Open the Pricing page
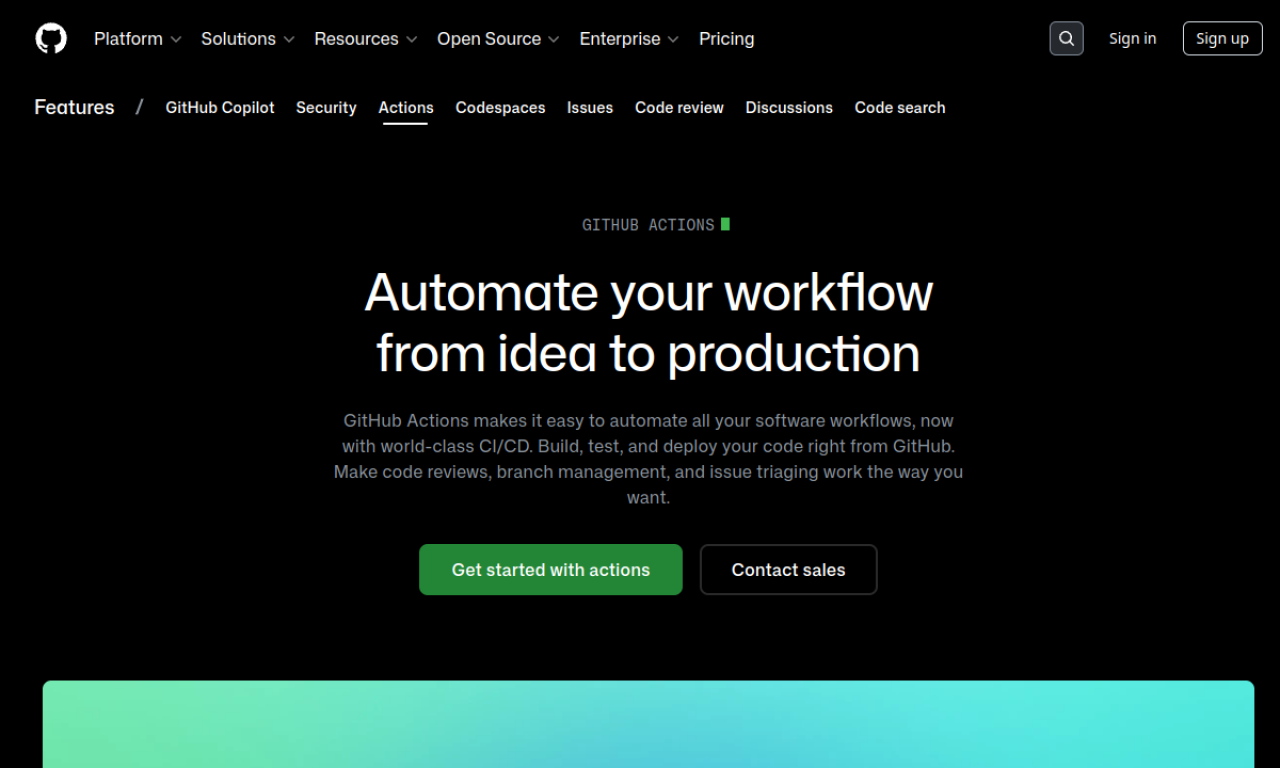The image size is (1280, 768). tap(726, 38)
